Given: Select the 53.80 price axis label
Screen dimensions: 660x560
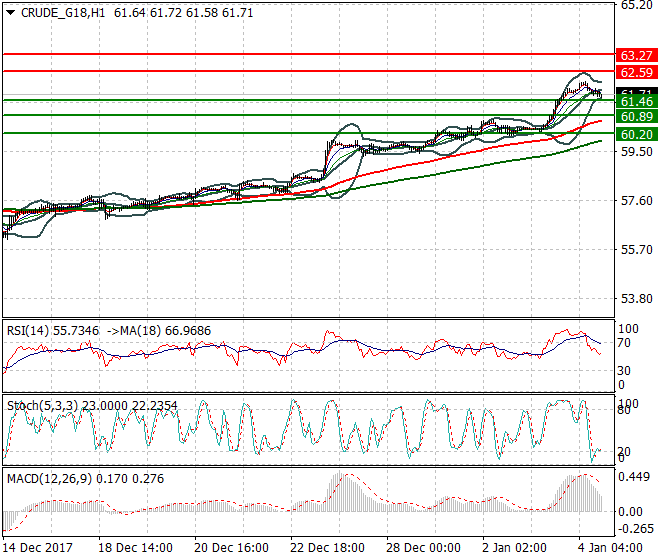Looking at the screenshot, I should (x=637, y=299).
